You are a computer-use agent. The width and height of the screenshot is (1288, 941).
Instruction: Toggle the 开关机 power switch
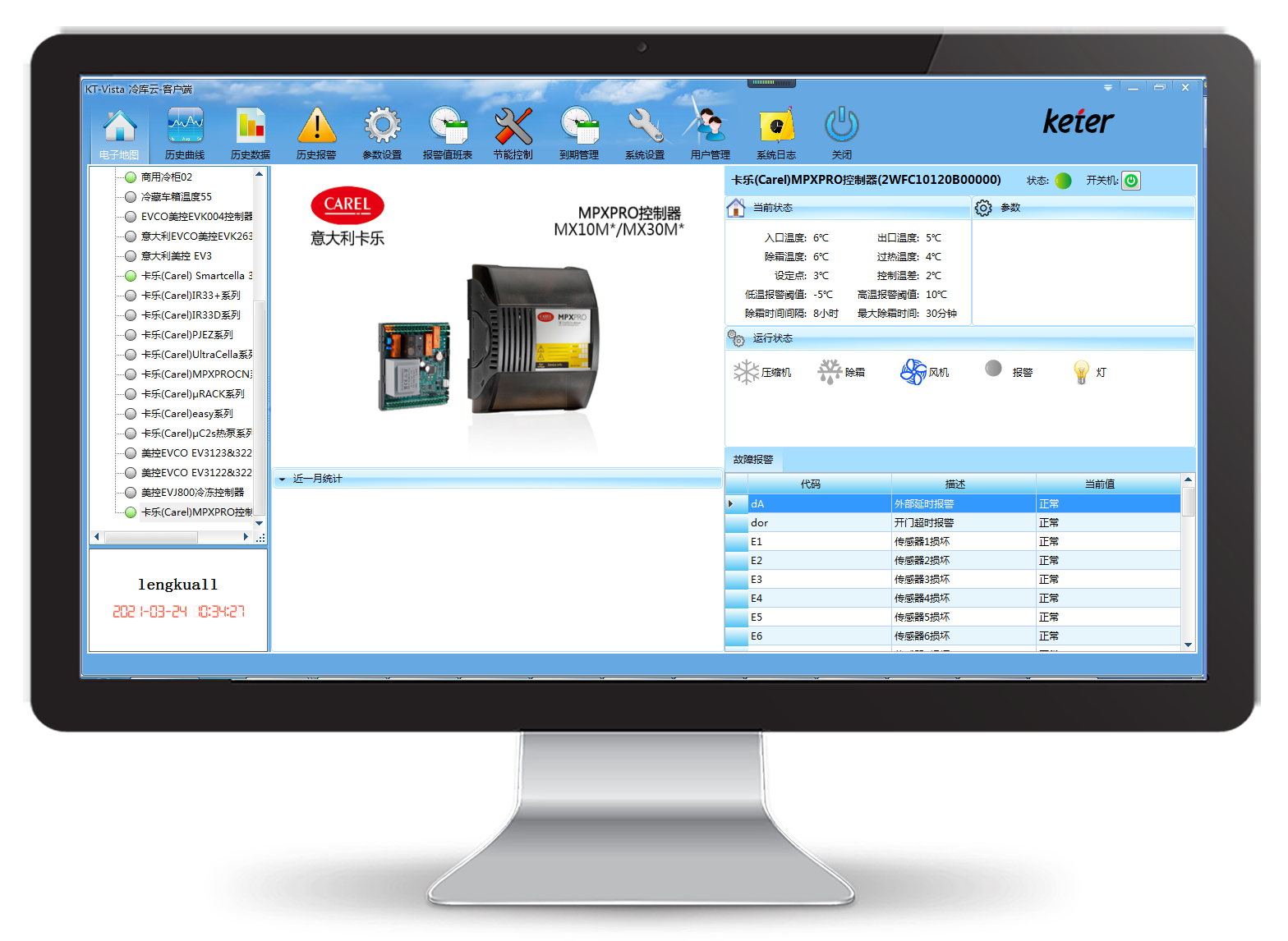(x=1131, y=181)
